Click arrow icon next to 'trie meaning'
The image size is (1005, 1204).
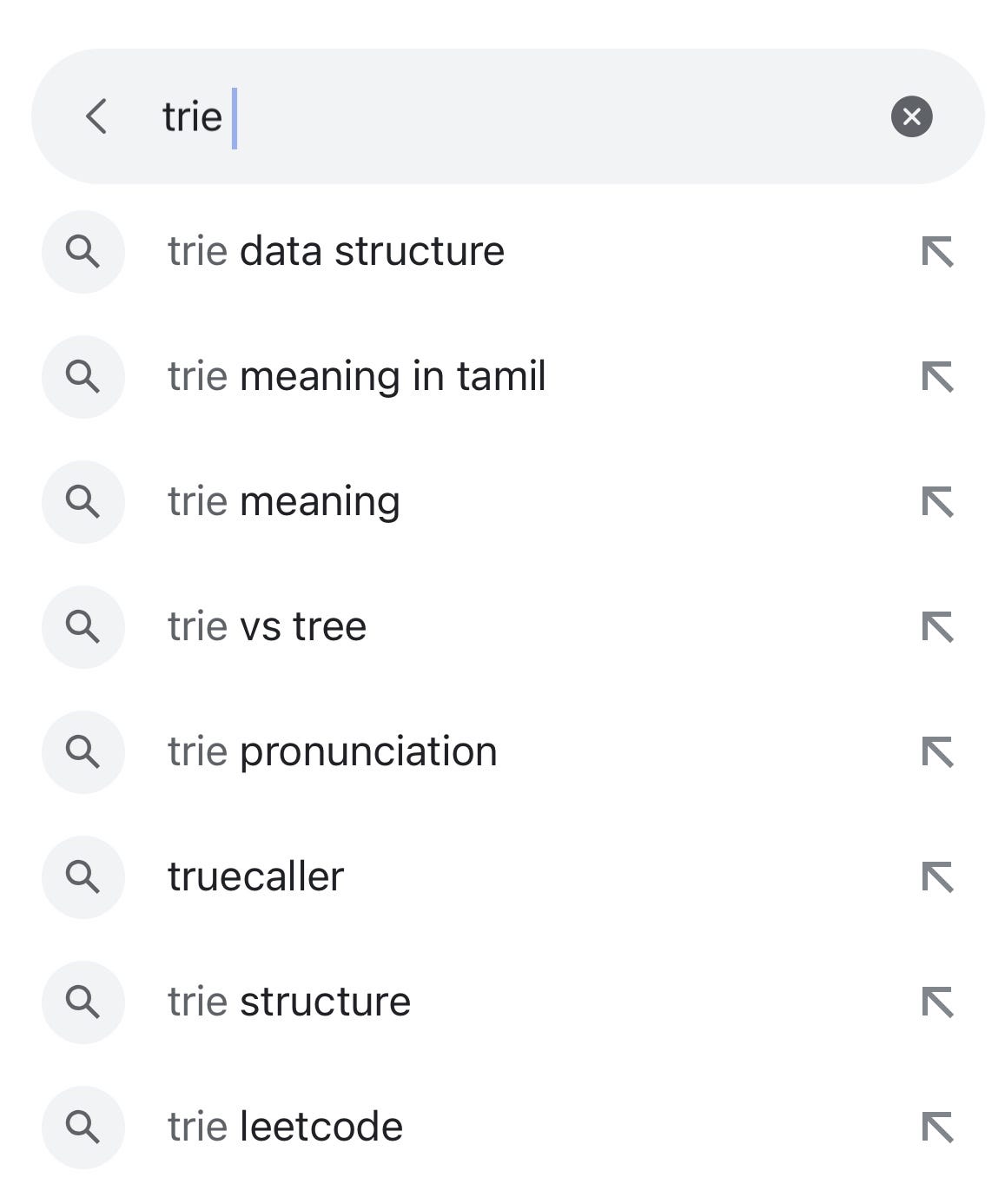[x=937, y=502]
